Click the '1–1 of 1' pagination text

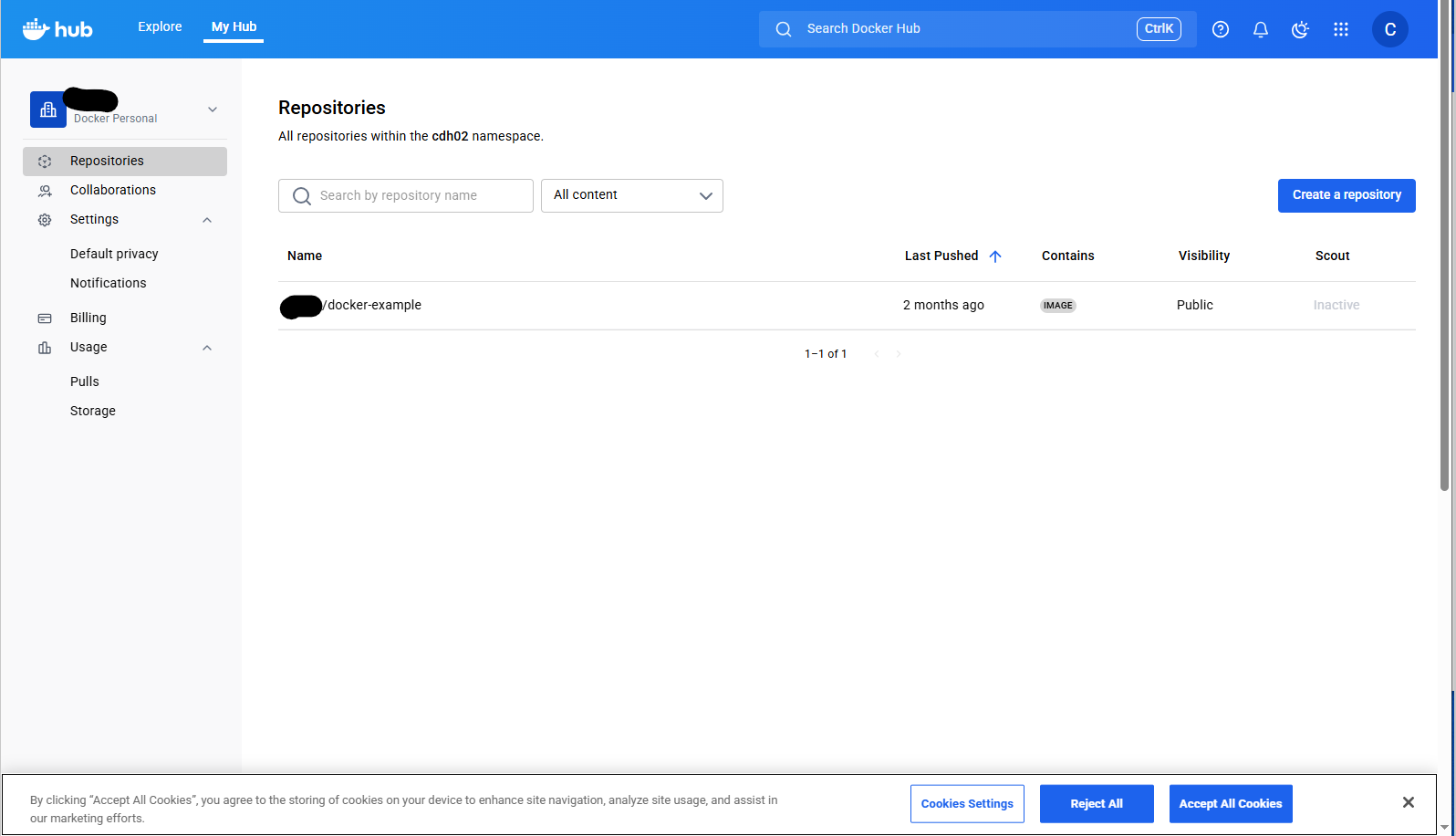(x=826, y=354)
